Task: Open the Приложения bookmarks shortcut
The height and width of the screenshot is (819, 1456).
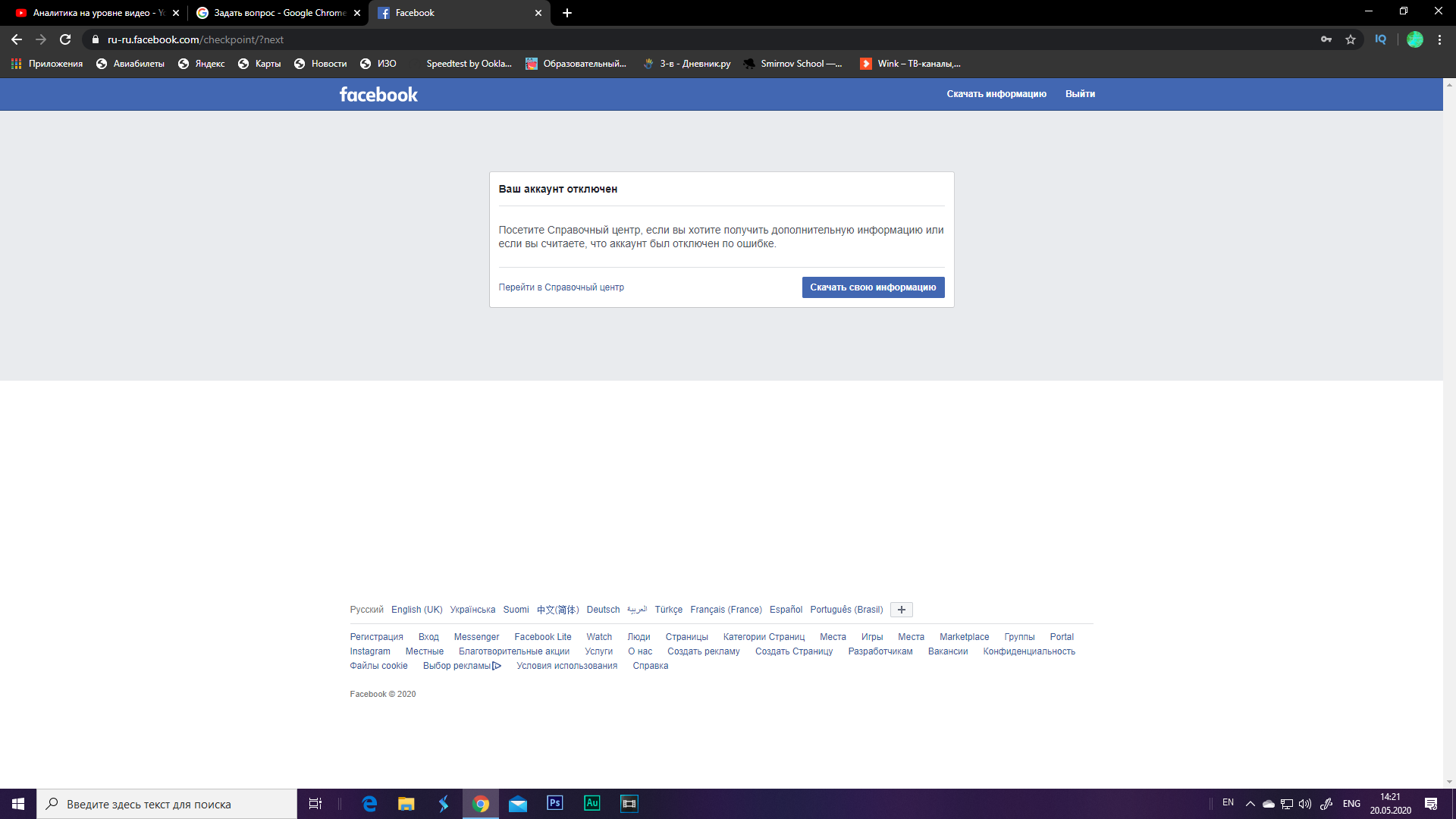Action: [47, 64]
